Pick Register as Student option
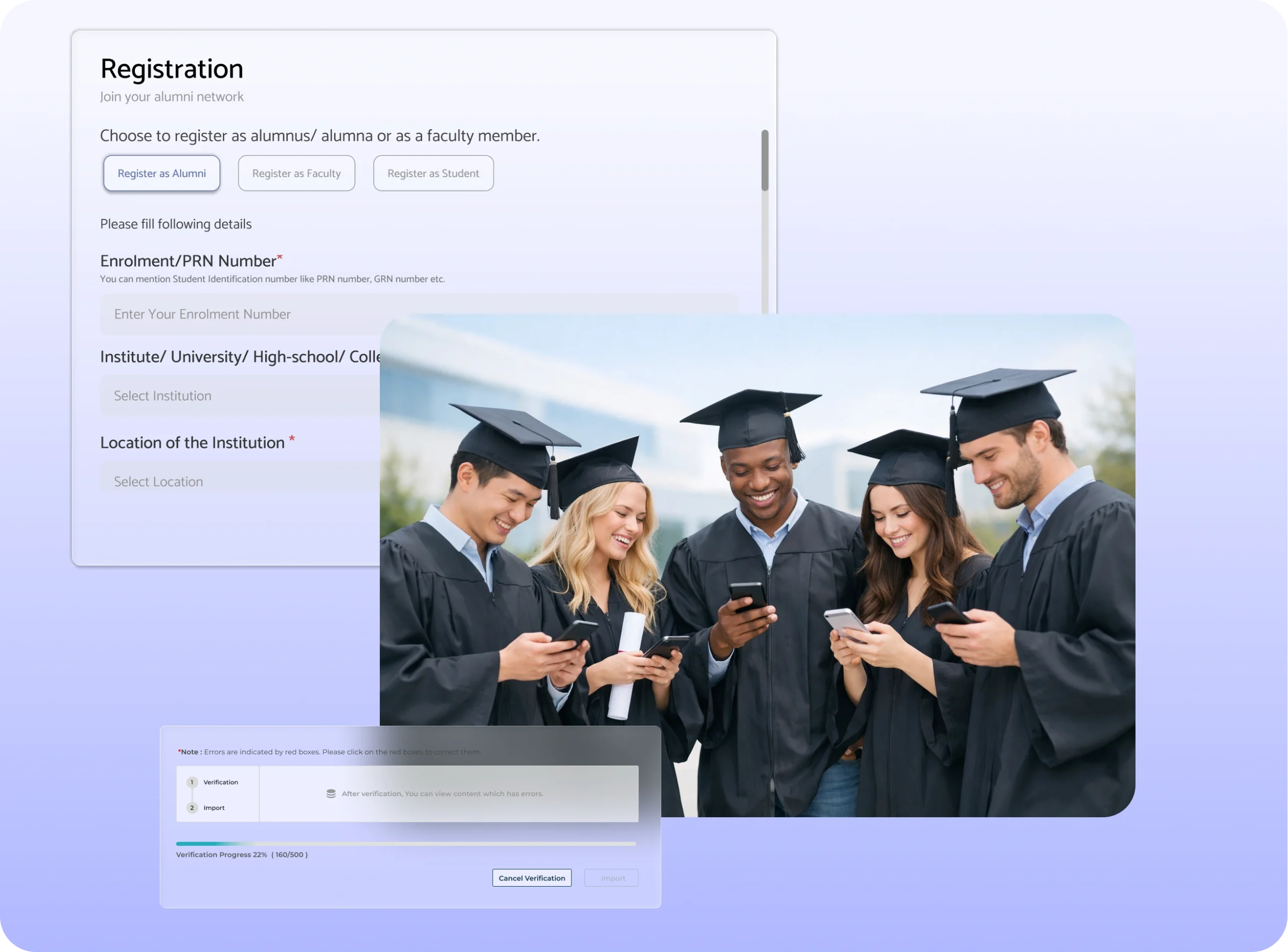This screenshot has width=1288, height=952. (433, 173)
